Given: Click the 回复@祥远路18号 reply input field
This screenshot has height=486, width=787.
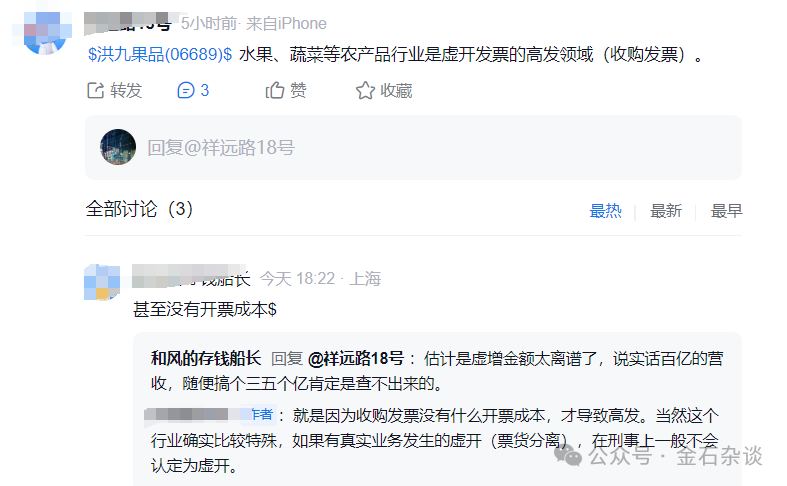Looking at the screenshot, I should click(413, 148).
